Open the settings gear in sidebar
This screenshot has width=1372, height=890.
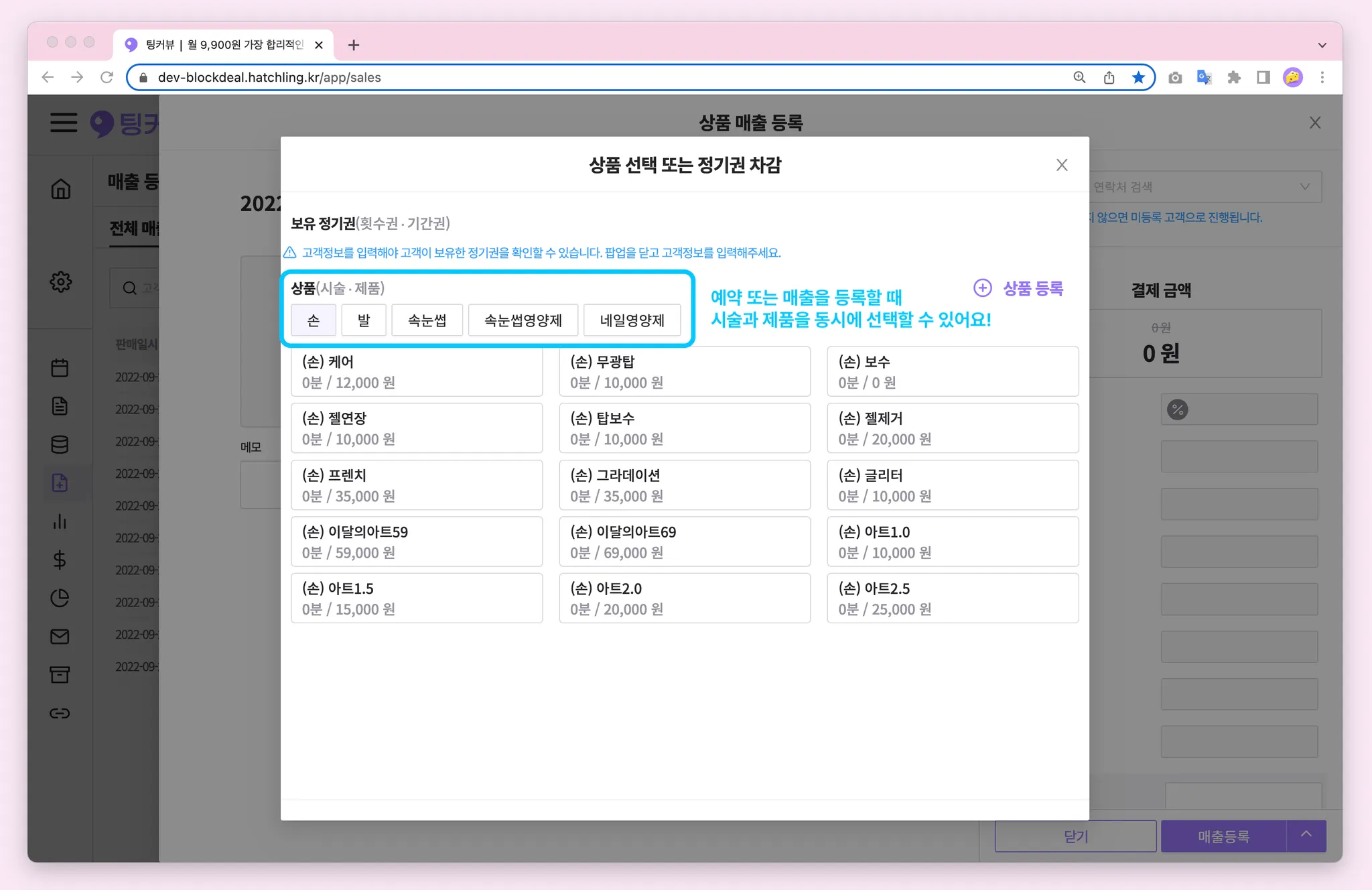tap(60, 281)
